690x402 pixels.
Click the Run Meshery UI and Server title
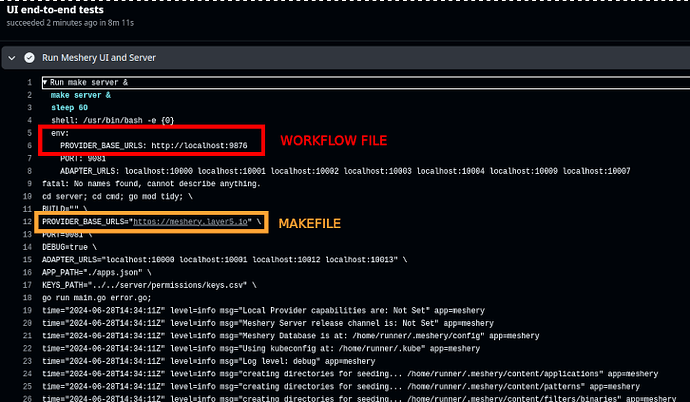coord(99,58)
